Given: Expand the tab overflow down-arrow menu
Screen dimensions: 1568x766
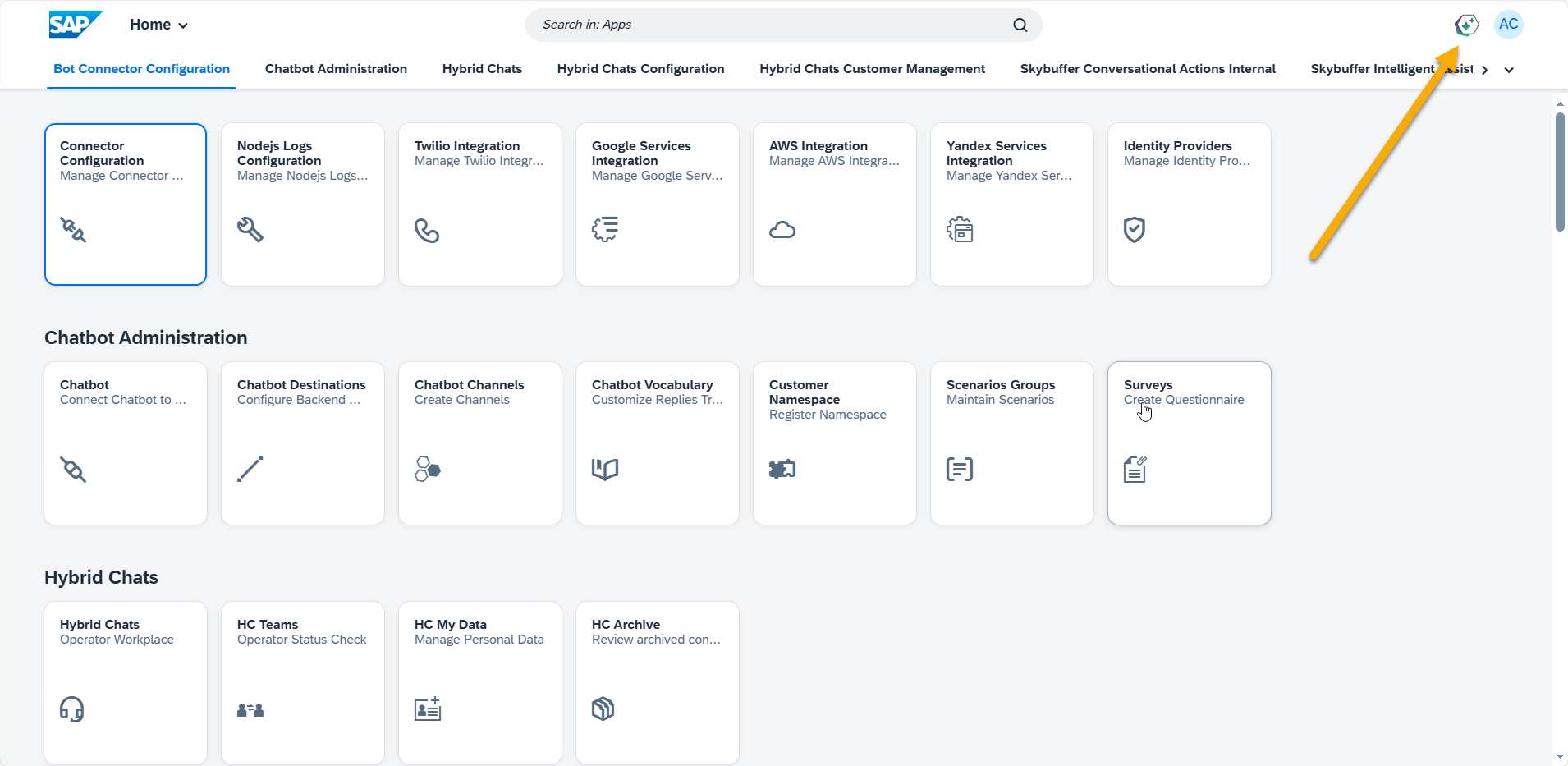Looking at the screenshot, I should pos(1509,70).
